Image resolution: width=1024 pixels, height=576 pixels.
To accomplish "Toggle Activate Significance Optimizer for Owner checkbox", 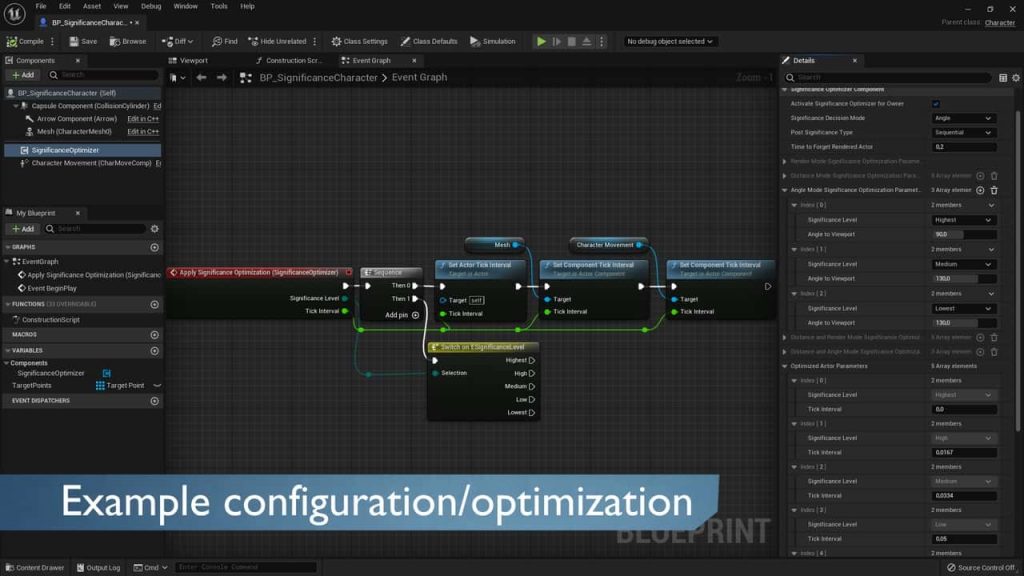I will pyautogui.click(x=935, y=104).
